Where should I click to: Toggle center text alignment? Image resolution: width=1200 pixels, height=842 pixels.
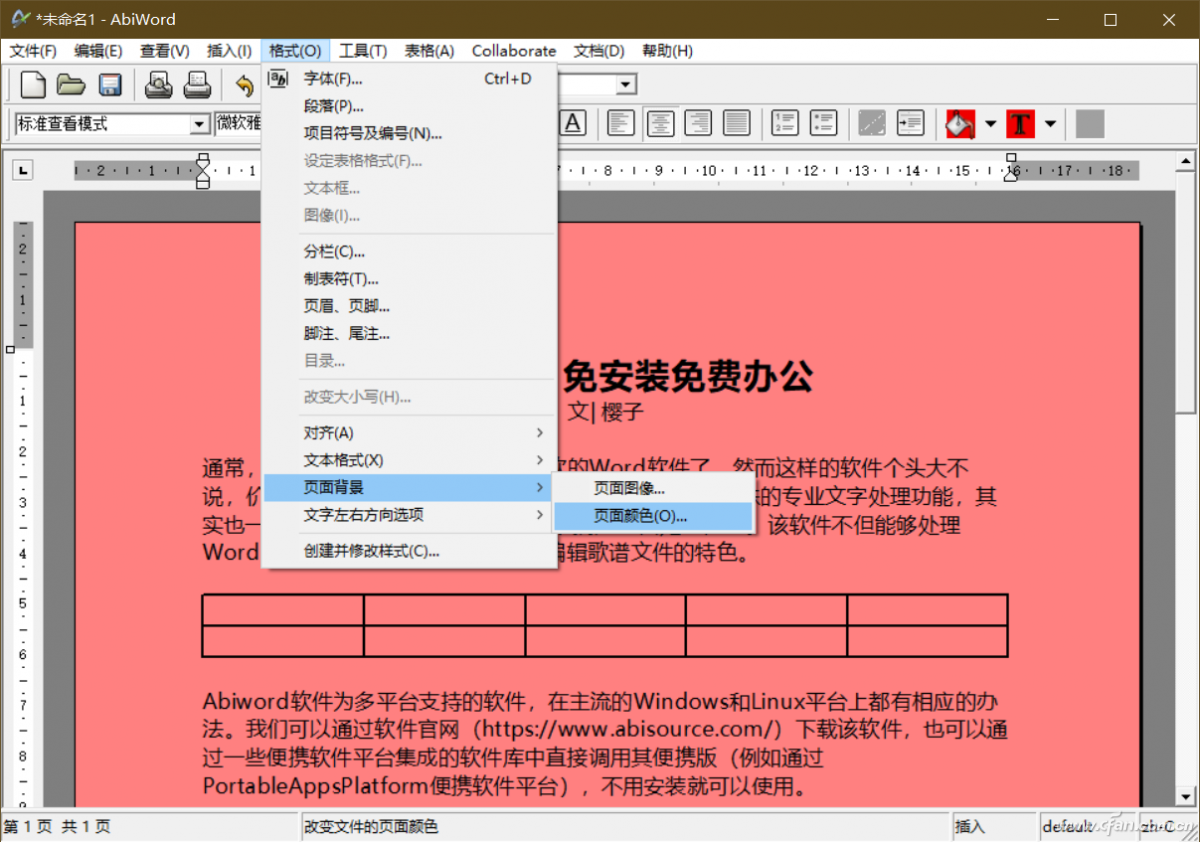660,123
